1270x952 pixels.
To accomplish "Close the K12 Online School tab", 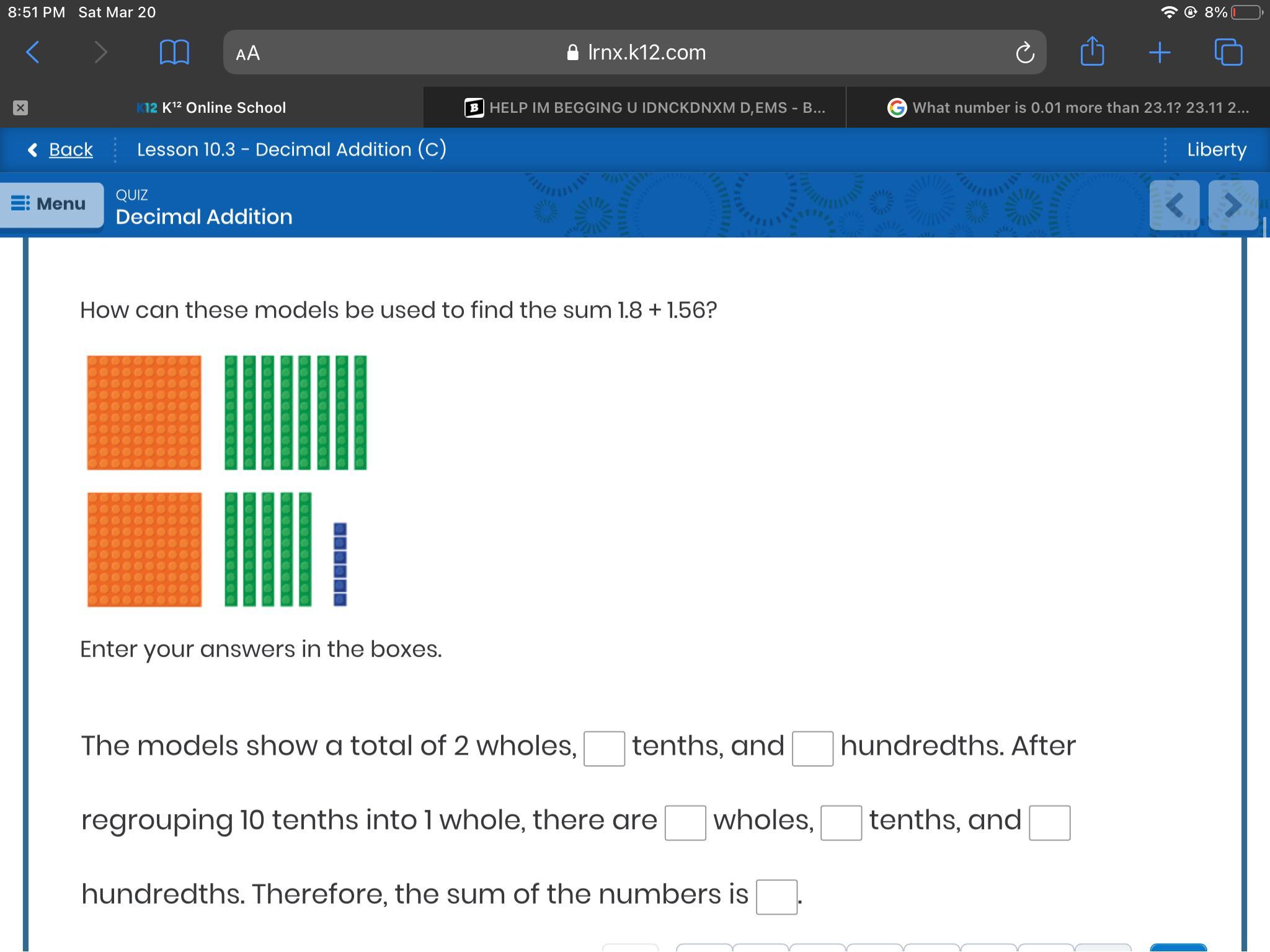I will click(20, 108).
